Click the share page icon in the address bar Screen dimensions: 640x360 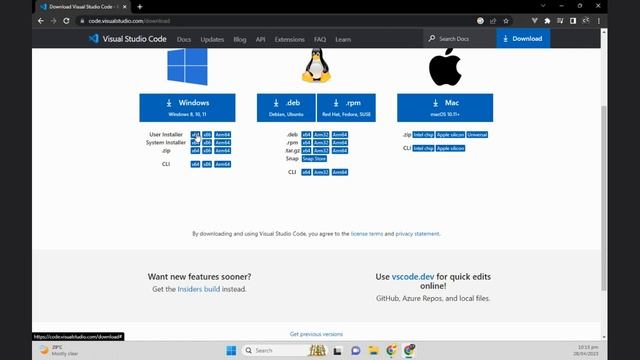click(493, 21)
